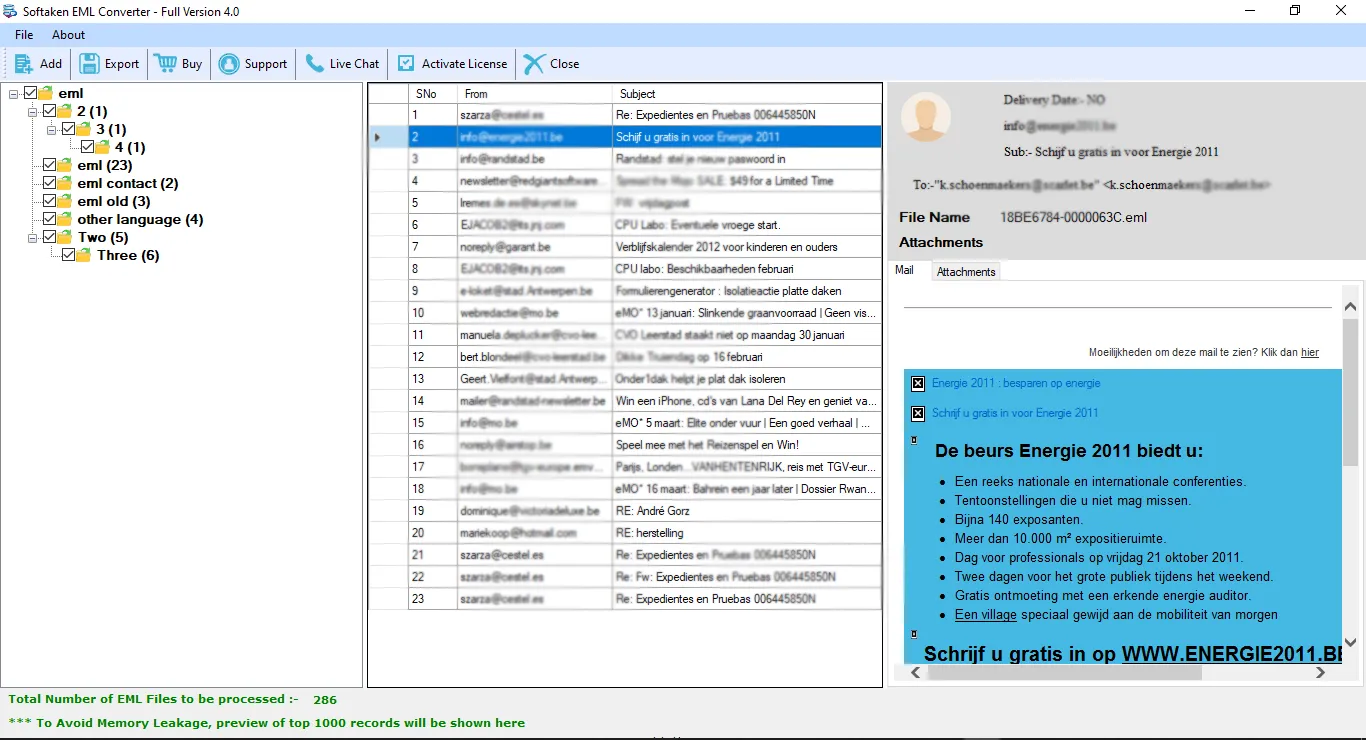This screenshot has height=740, width=1366.
Task: Switch to the Attachments tab
Action: [x=964, y=270]
